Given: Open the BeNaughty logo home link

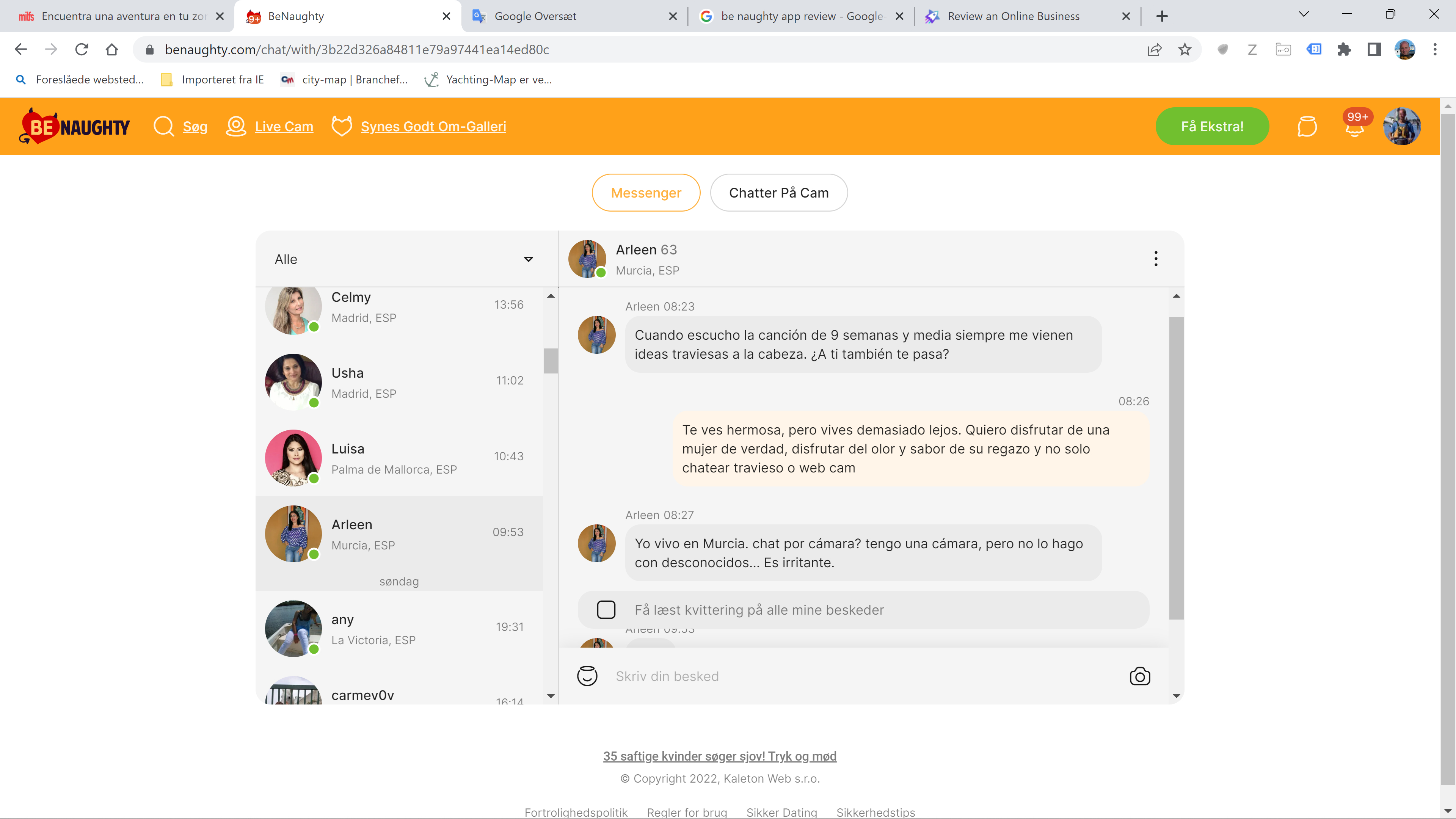Looking at the screenshot, I should (75, 126).
